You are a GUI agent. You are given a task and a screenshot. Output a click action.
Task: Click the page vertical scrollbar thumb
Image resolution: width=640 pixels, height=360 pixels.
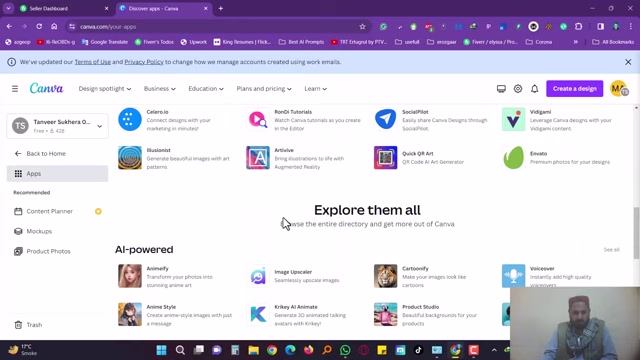[636, 233]
